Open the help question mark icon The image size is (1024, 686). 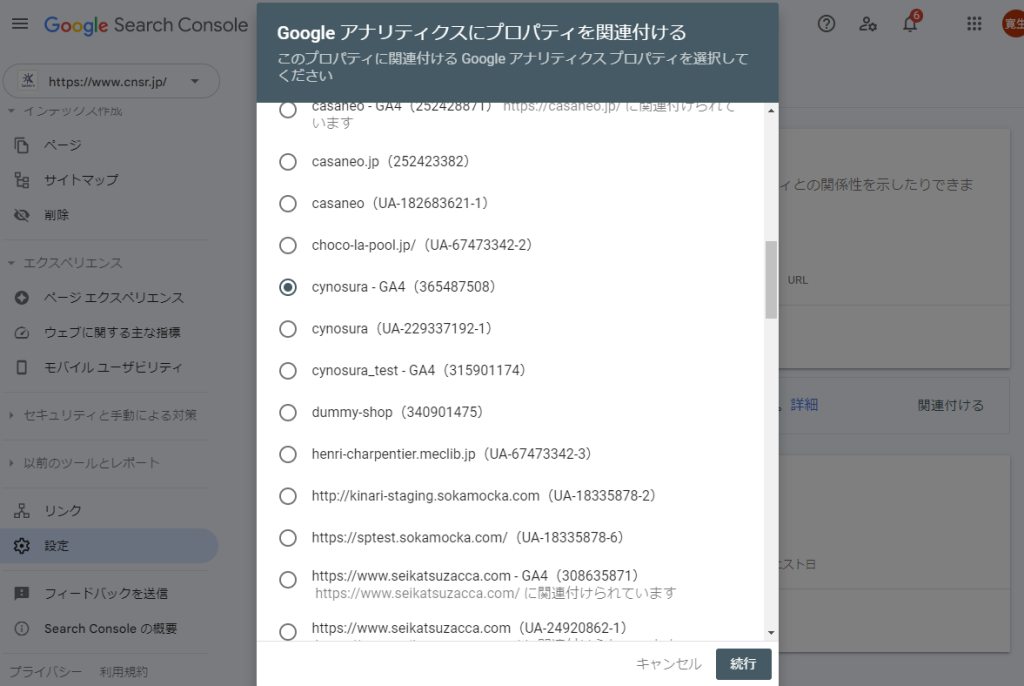[826, 24]
